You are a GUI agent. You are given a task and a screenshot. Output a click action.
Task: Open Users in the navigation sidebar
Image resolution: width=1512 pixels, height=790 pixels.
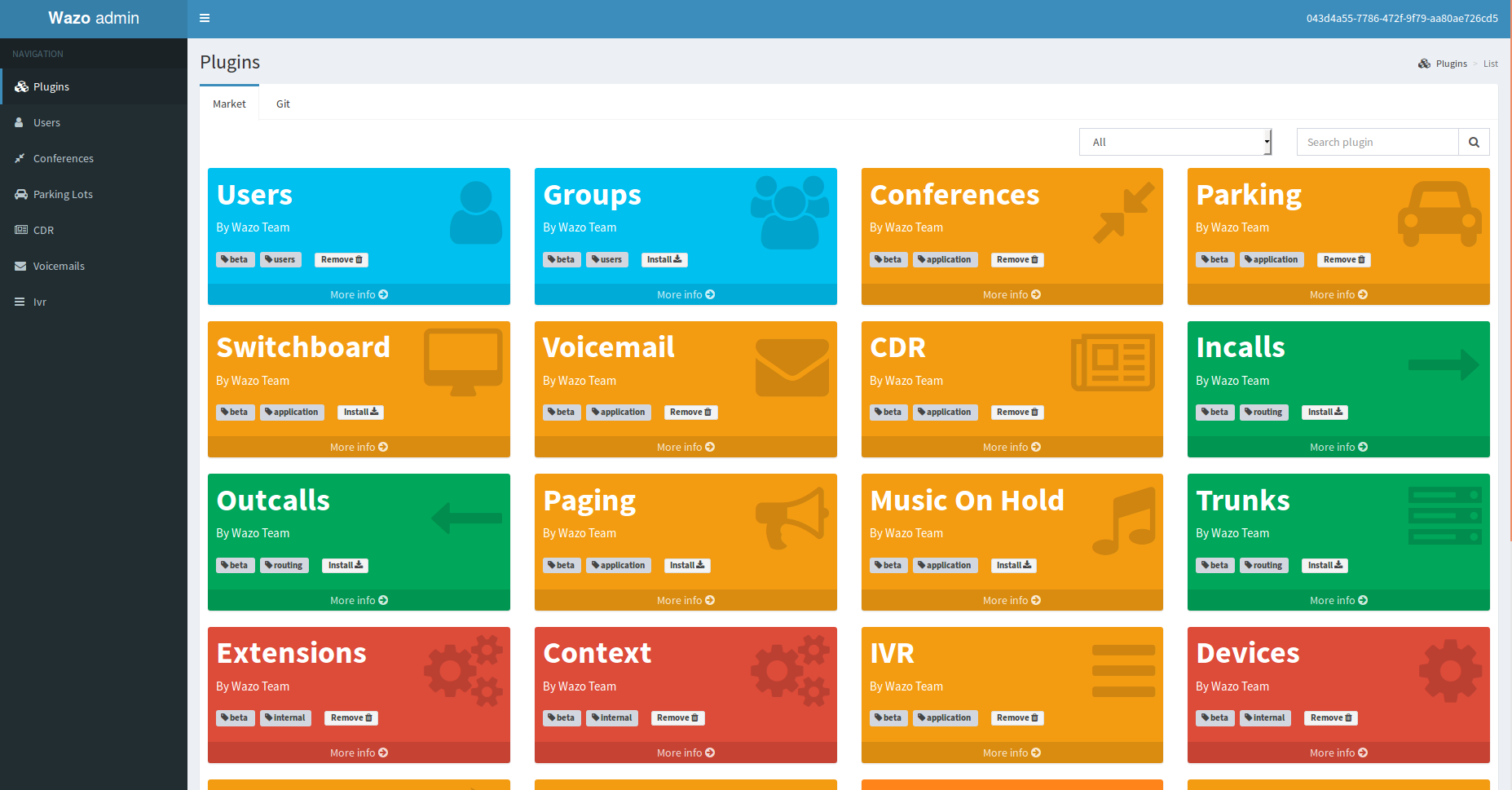coord(94,122)
